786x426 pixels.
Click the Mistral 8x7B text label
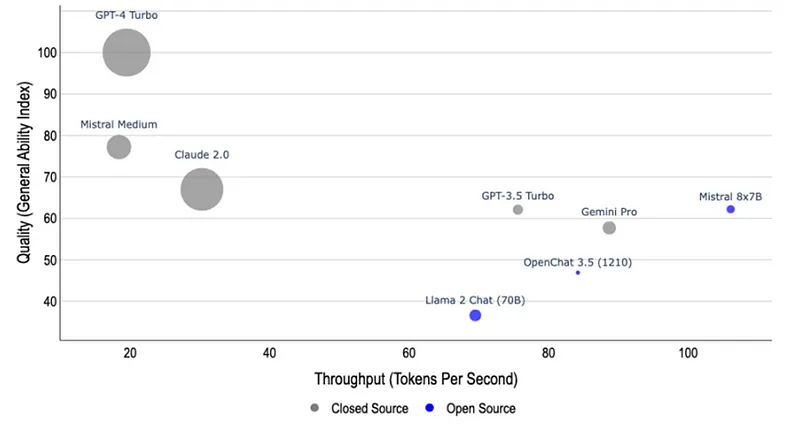coord(730,196)
